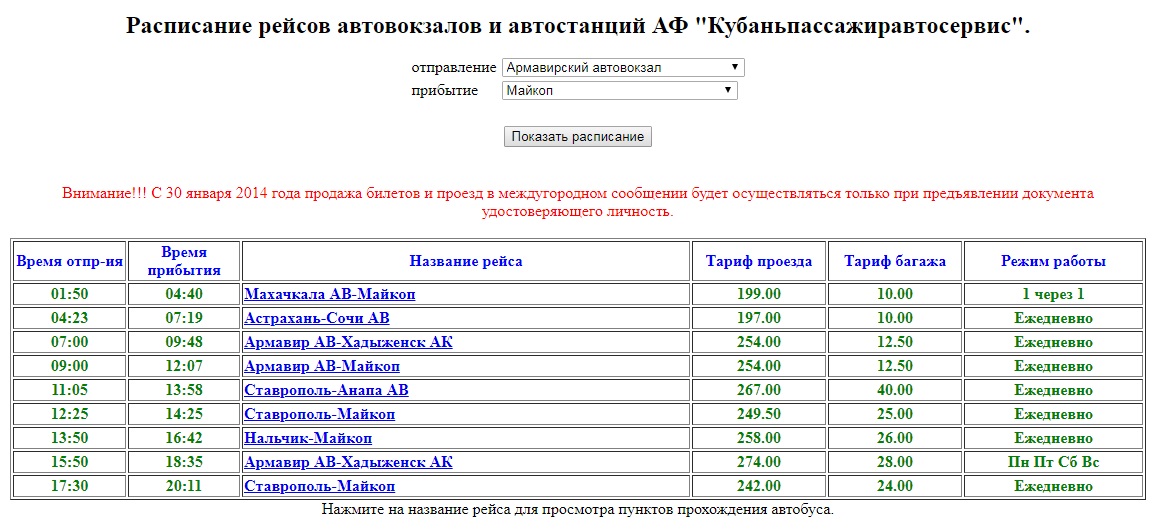Image resolution: width=1170 pixels, height=532 pixels.
Task: Follow the Астрахань-Сочи АВ route link
Action: [316, 318]
